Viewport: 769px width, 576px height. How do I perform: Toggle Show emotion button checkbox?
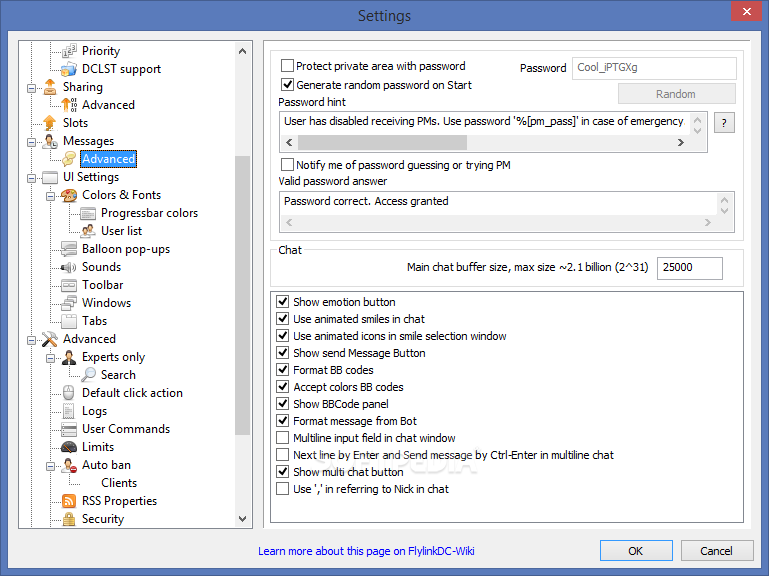click(x=282, y=302)
